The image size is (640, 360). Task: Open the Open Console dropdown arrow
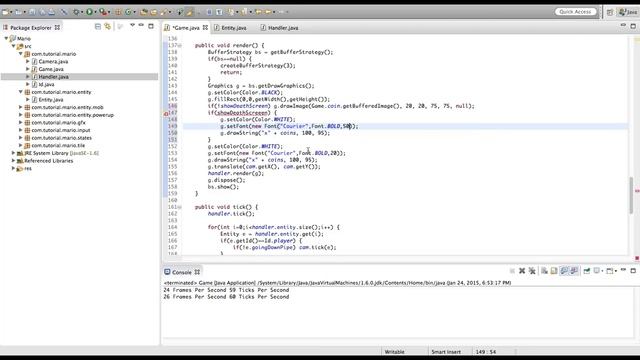(615, 271)
